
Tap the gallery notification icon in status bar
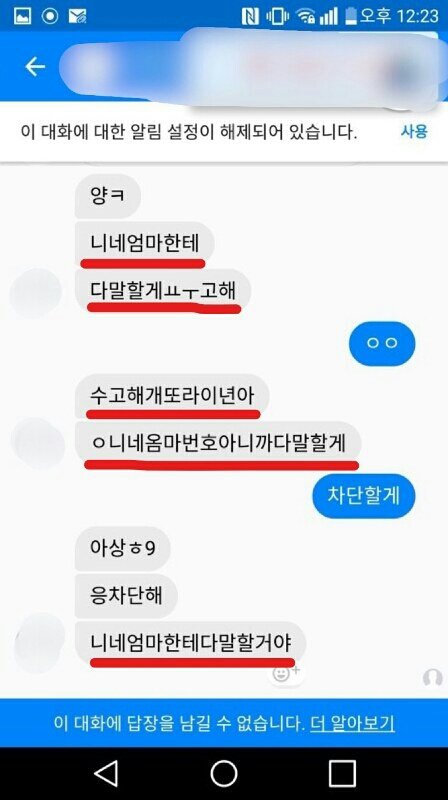[22, 16]
